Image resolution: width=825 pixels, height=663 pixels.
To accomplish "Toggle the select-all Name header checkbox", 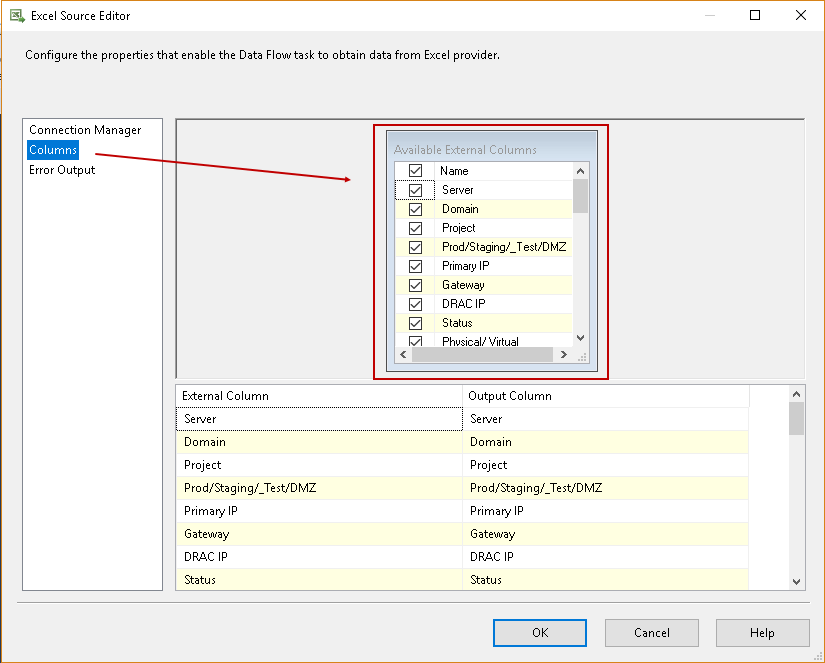I will 415,171.
